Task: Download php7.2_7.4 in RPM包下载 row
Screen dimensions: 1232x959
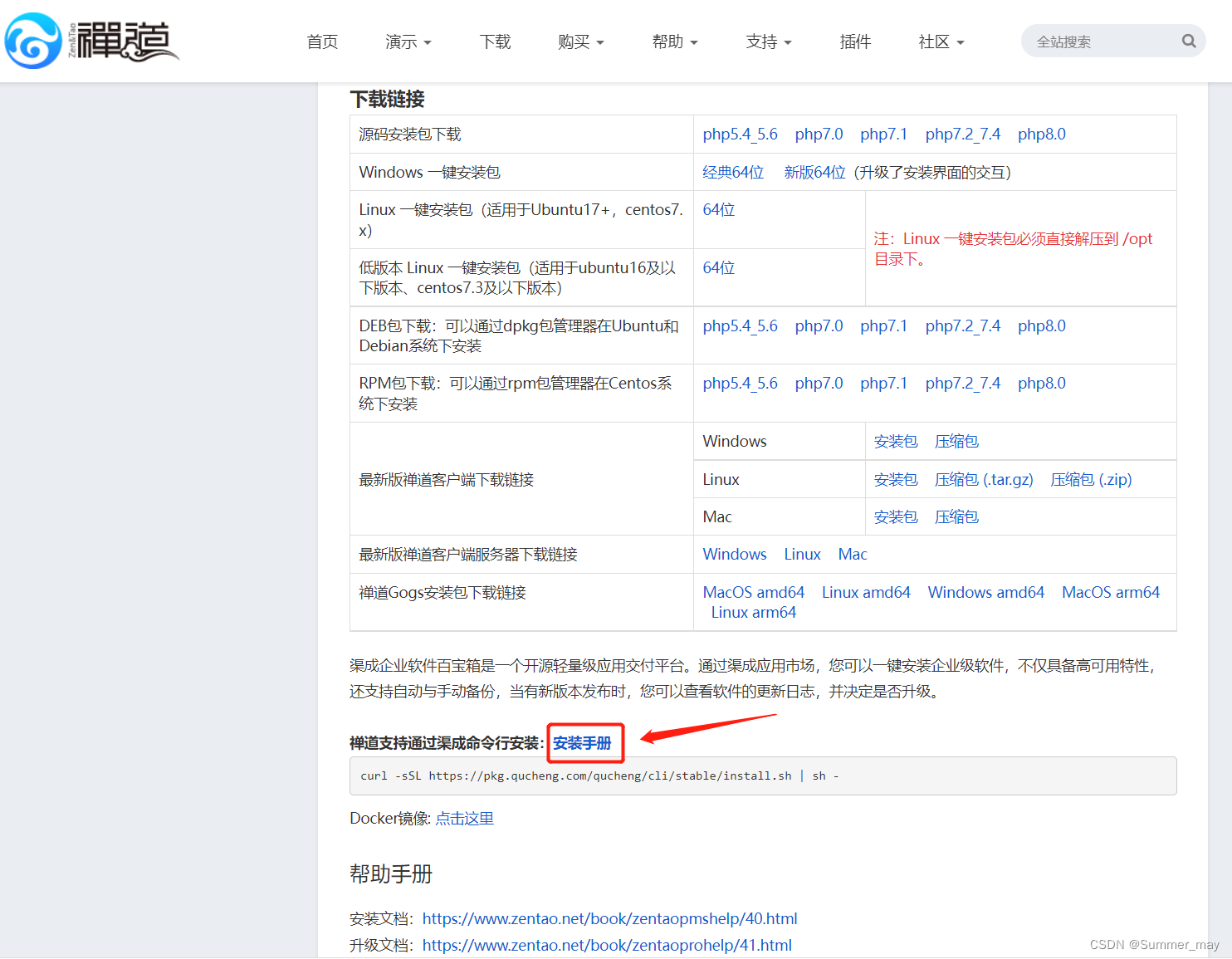Action: pos(963,384)
